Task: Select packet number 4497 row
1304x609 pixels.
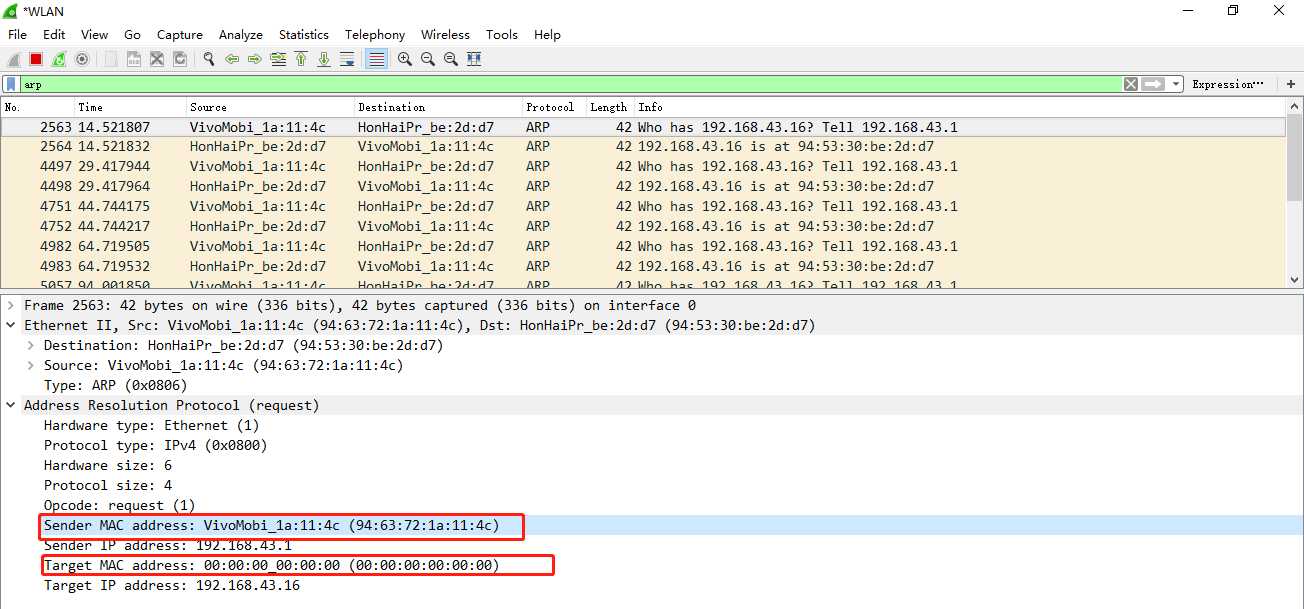Action: tap(643, 166)
